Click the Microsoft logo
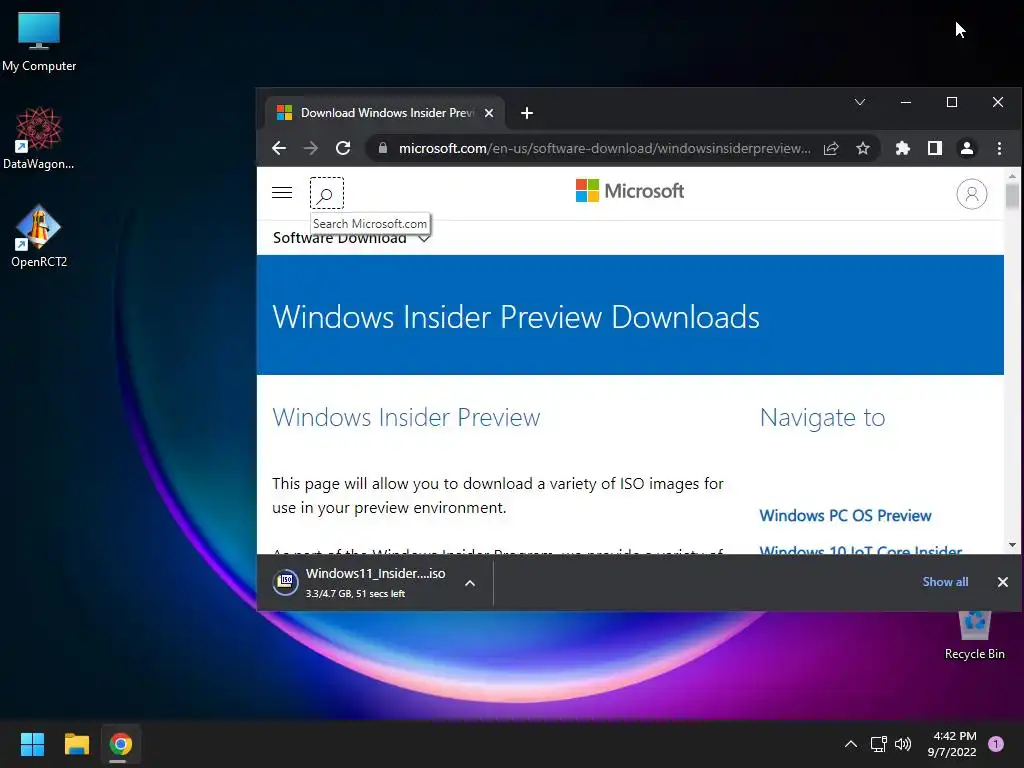 [x=630, y=191]
